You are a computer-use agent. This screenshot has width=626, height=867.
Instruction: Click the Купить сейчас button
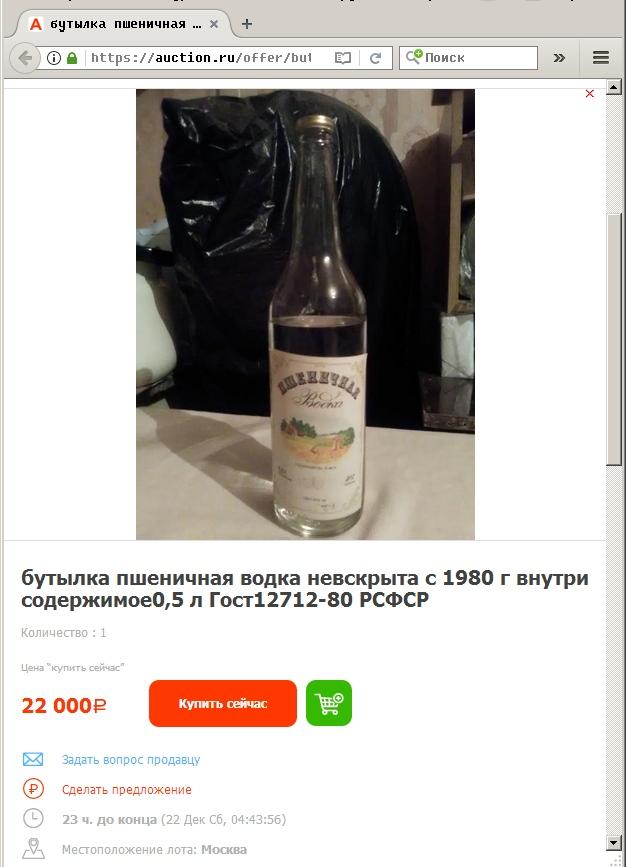[x=223, y=703]
